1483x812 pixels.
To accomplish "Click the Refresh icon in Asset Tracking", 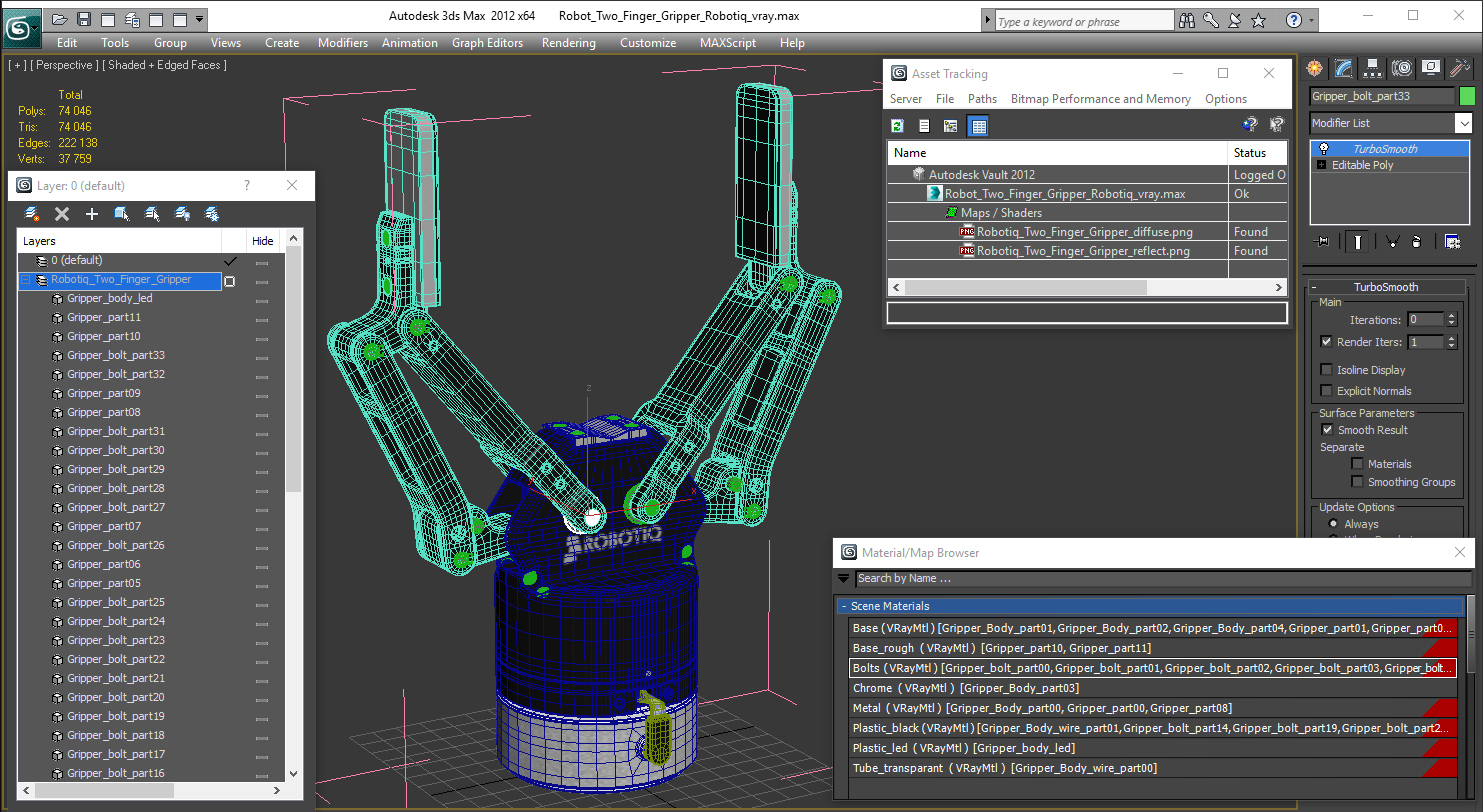I will click(x=898, y=125).
